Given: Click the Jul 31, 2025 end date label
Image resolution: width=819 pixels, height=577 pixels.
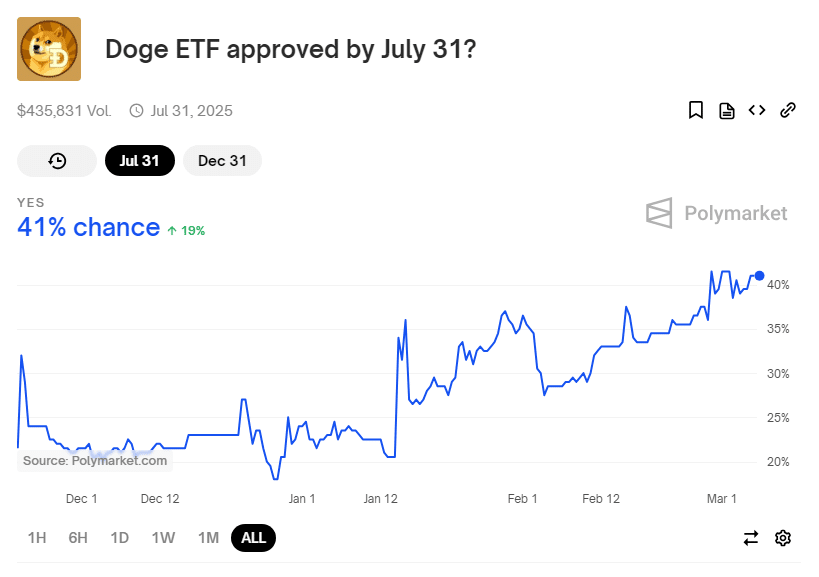Looking at the screenshot, I should (x=192, y=111).
